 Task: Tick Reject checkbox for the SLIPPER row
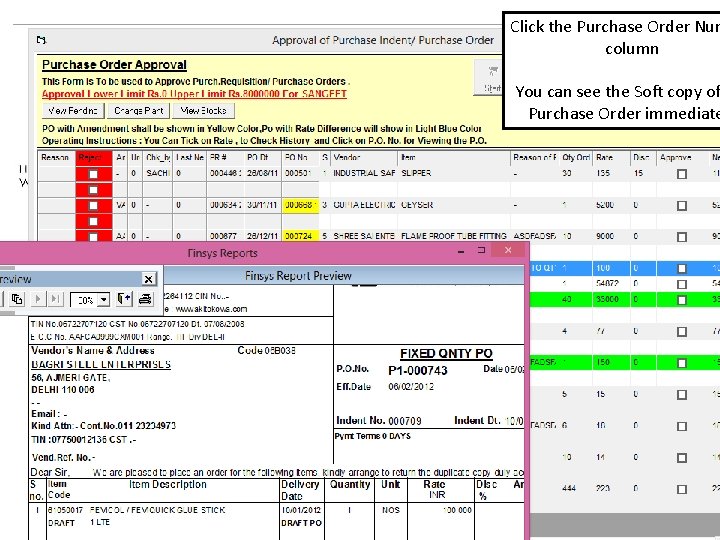click(x=93, y=174)
